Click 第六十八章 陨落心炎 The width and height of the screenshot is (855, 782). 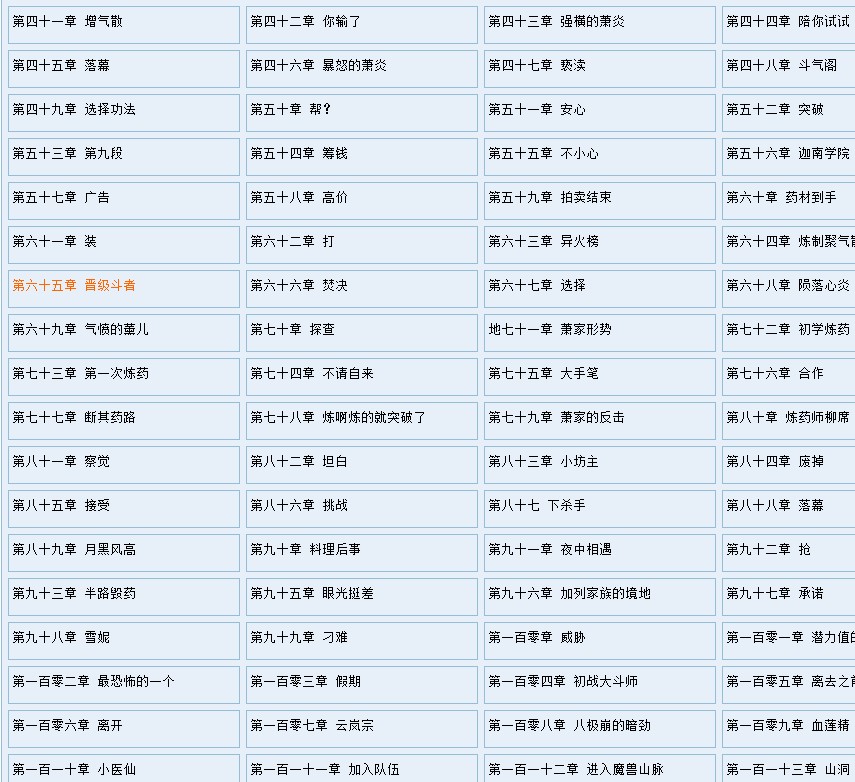(x=788, y=286)
